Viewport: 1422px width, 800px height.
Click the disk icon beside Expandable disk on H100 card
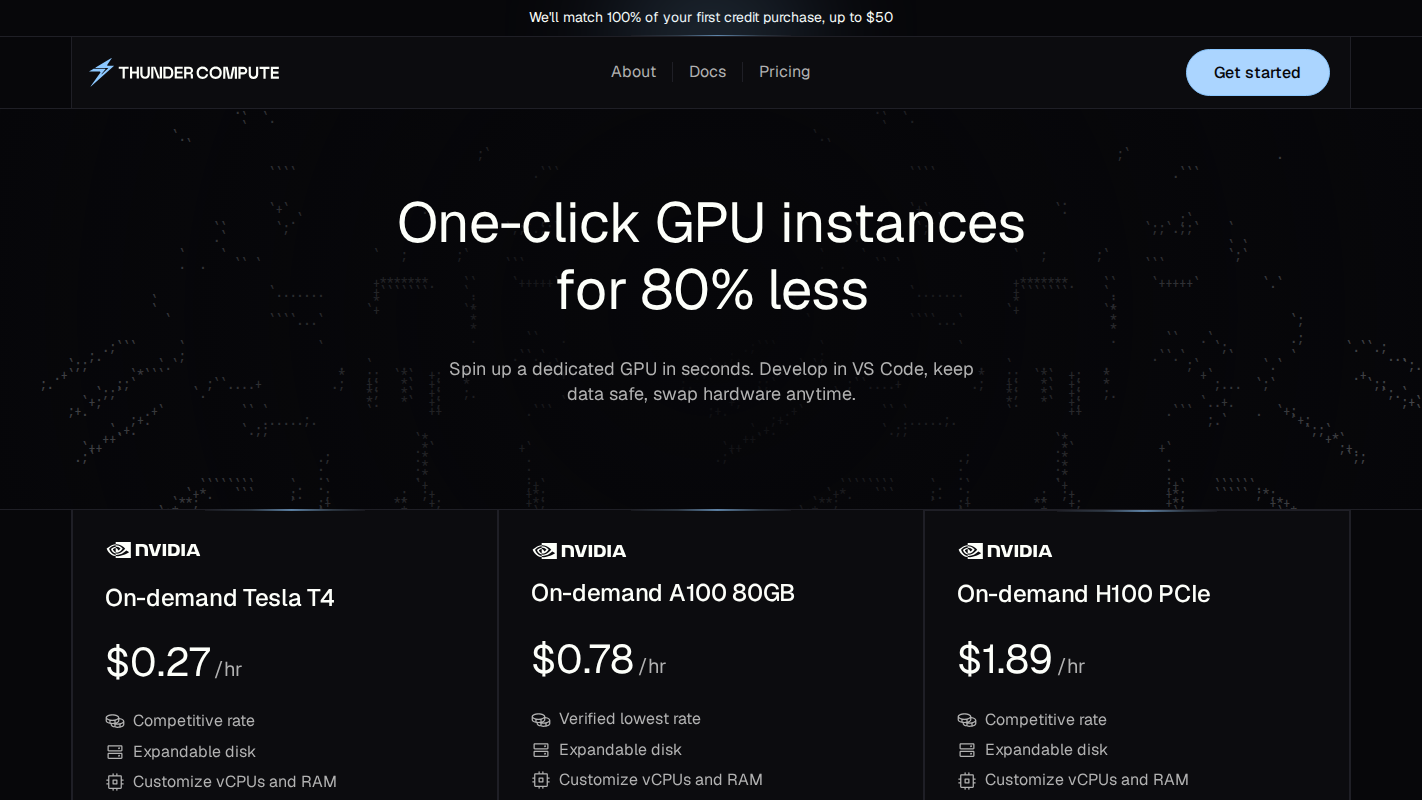point(966,750)
